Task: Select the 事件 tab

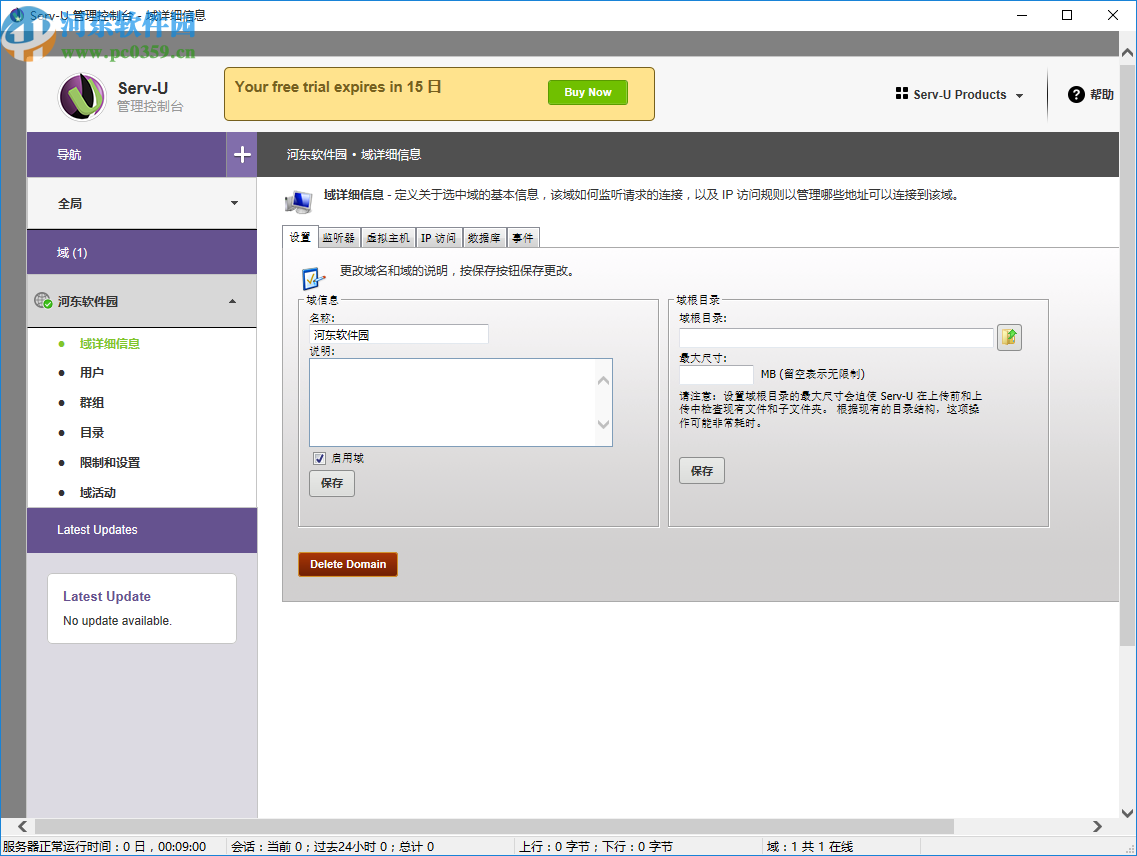Action: [x=523, y=238]
